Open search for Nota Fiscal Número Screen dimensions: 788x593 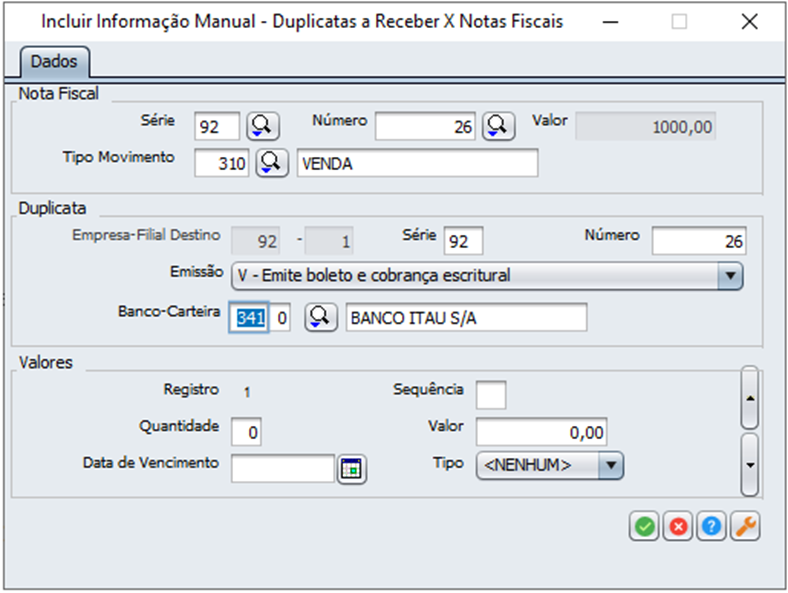coord(499,126)
